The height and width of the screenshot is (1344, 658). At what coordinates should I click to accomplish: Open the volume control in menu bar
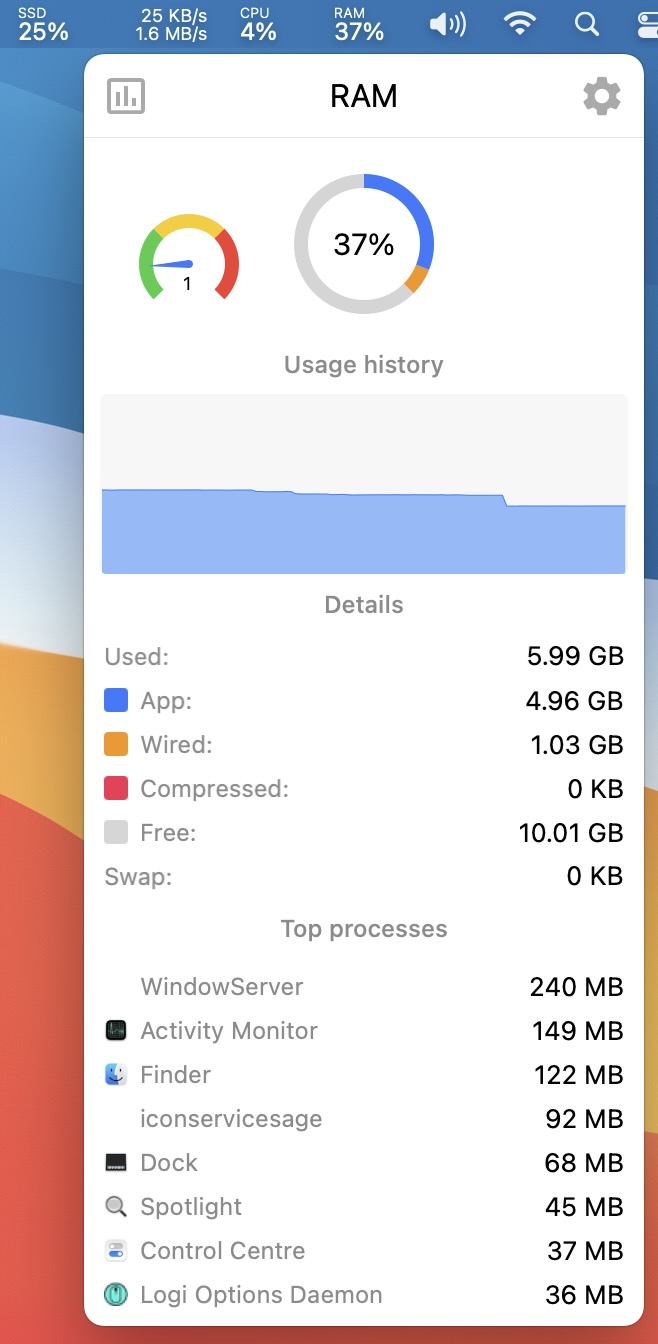447,24
